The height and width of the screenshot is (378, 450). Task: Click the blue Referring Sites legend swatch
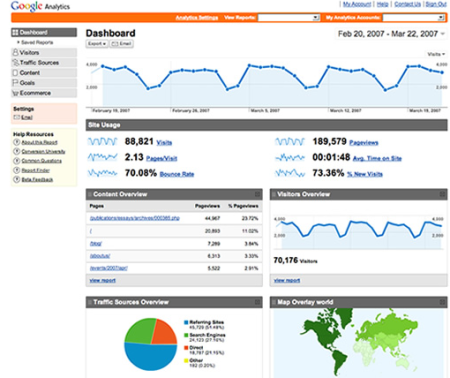pos(186,322)
